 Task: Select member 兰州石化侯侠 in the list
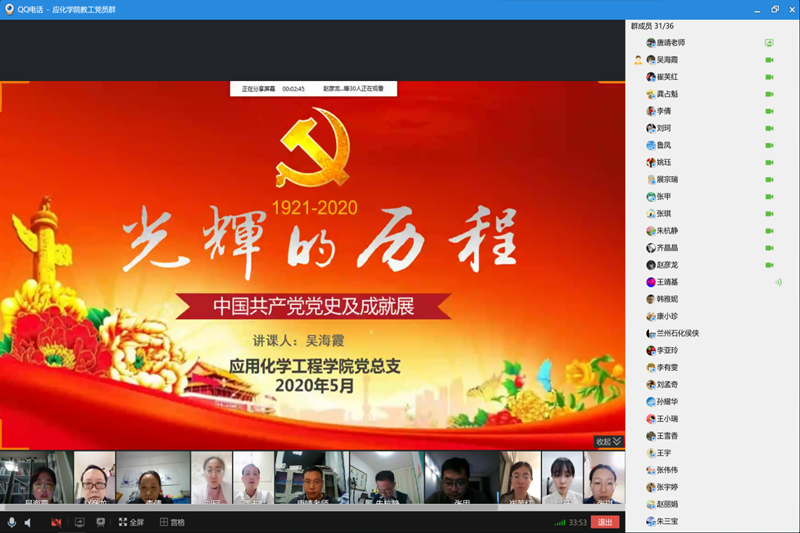pyautogui.click(x=678, y=333)
